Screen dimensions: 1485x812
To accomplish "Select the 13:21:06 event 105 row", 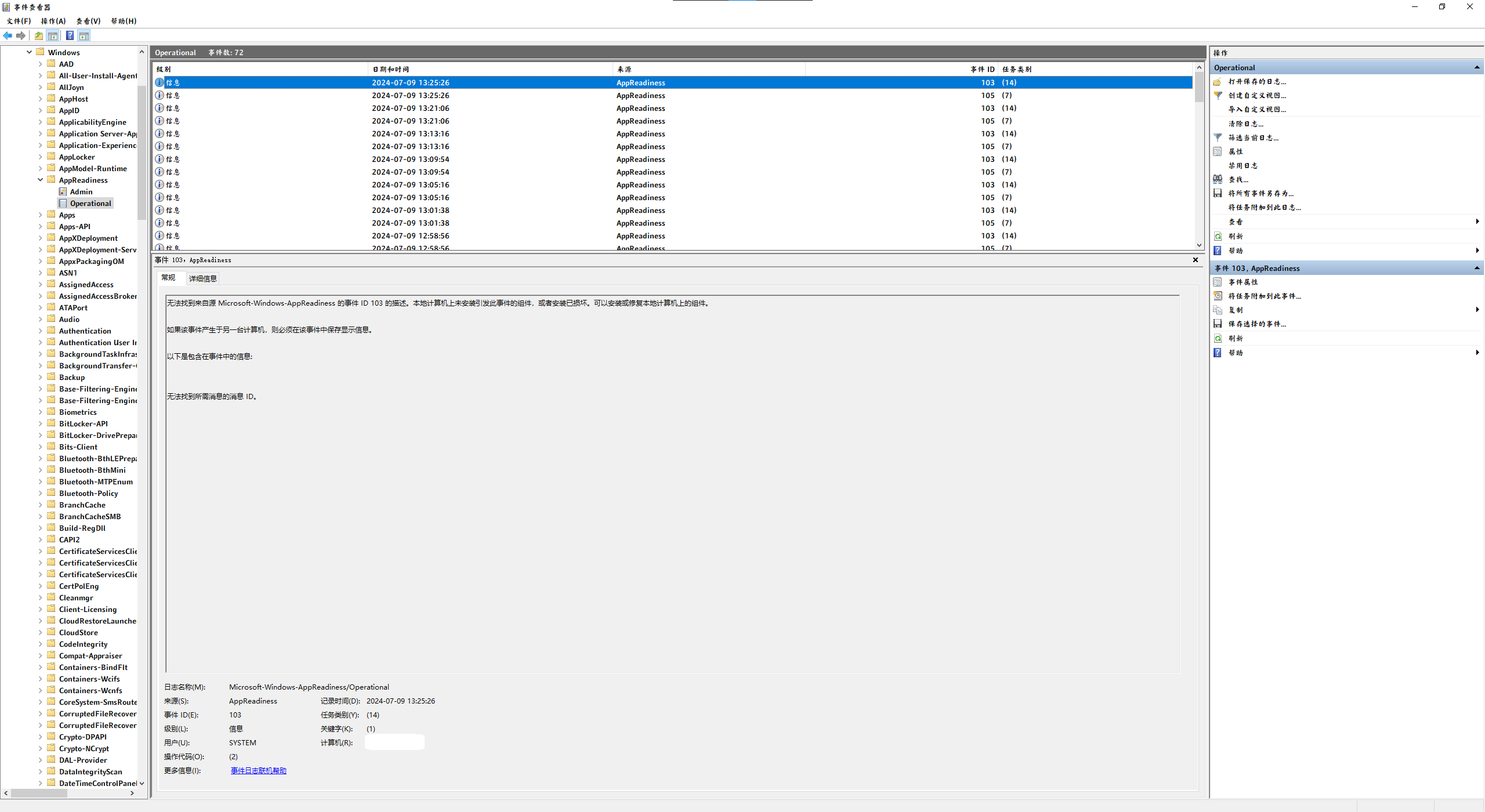I will click(x=410, y=121).
